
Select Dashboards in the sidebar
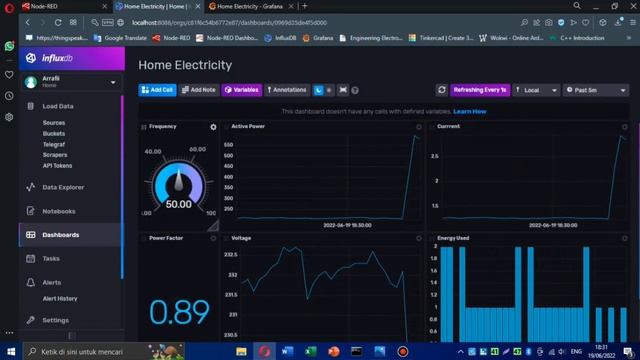pyautogui.click(x=69, y=235)
